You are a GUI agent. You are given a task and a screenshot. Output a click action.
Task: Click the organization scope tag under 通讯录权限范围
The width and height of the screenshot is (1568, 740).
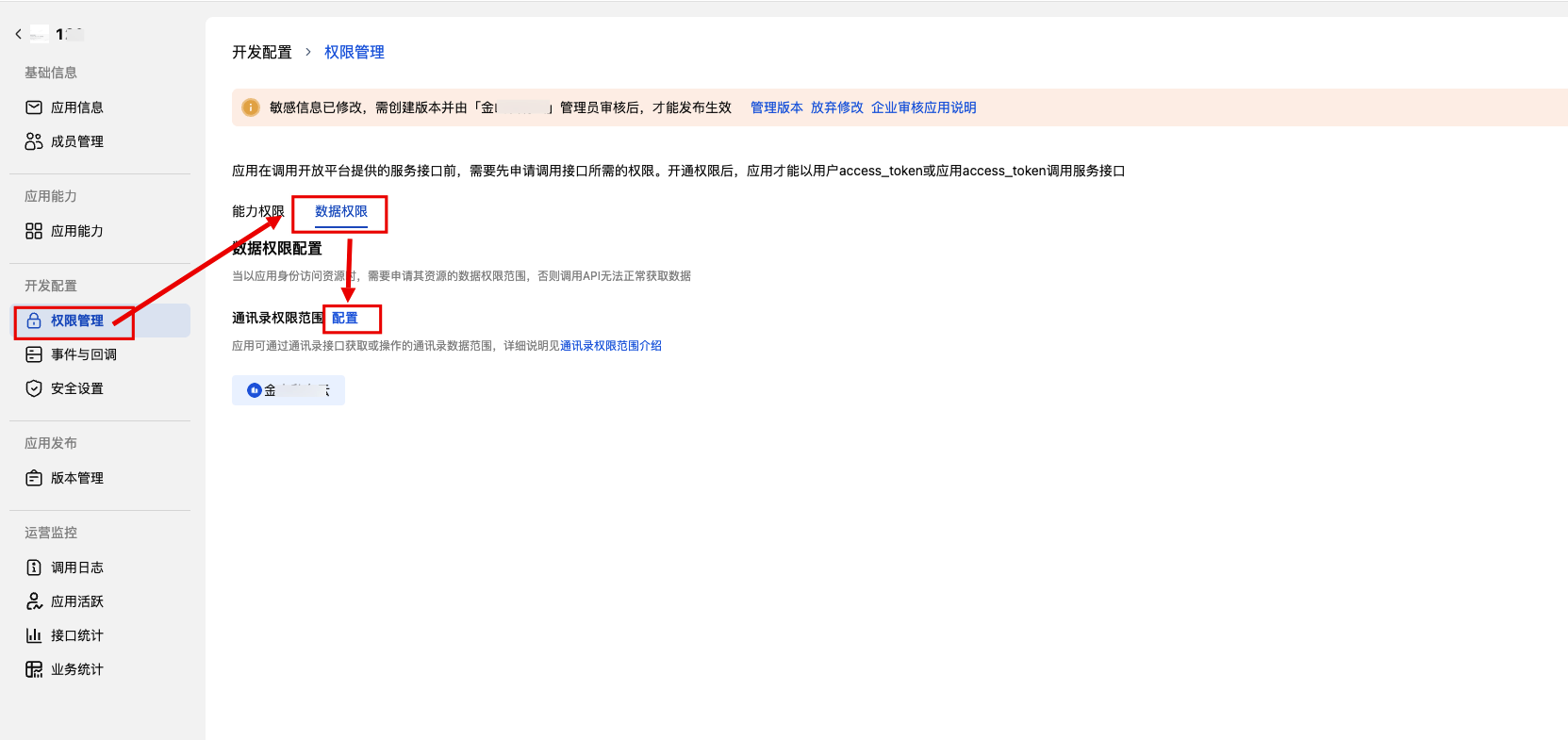point(289,390)
